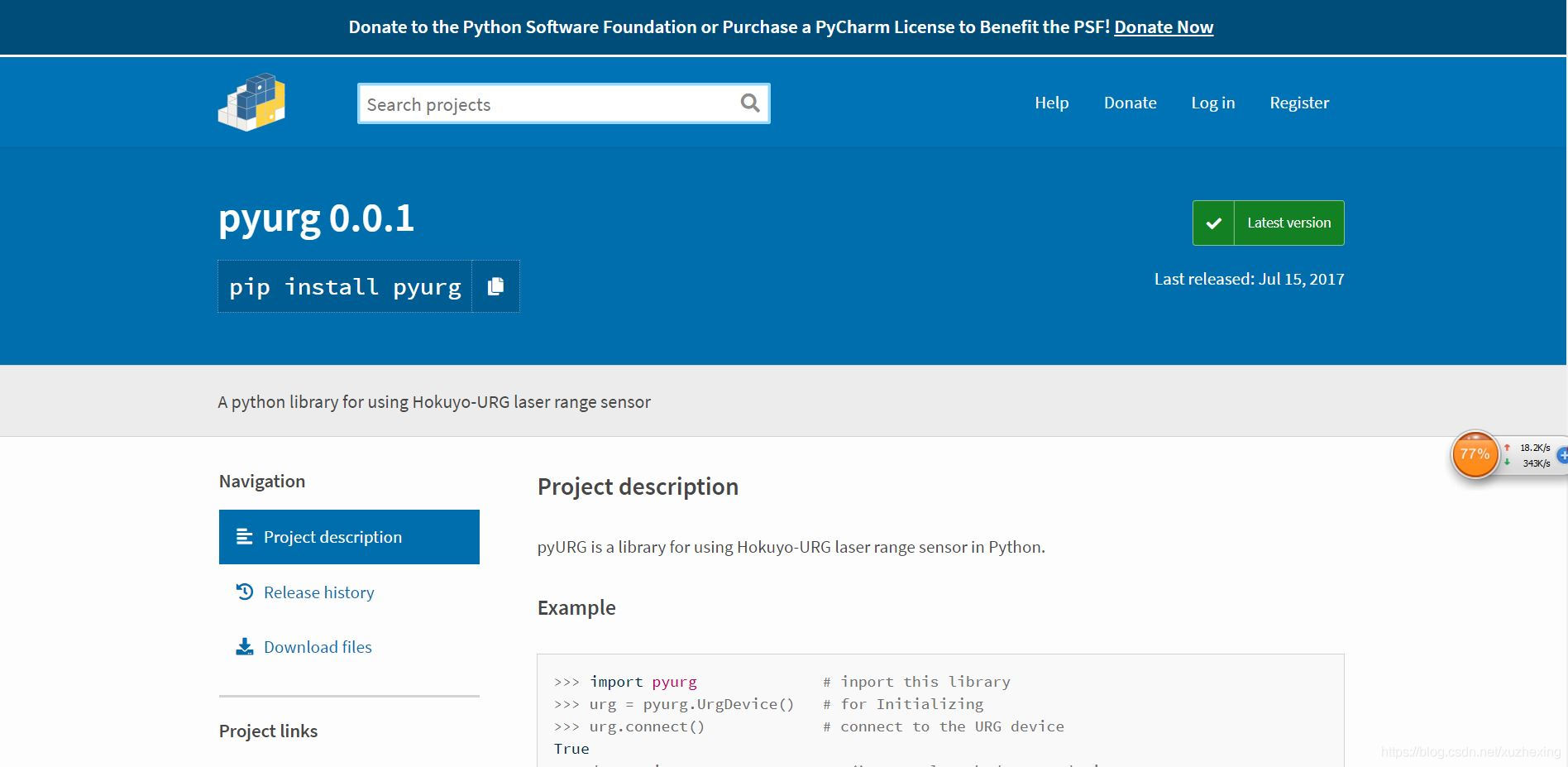This screenshot has width=1568, height=767.
Task: Click the Project links heading
Action: [x=268, y=731]
